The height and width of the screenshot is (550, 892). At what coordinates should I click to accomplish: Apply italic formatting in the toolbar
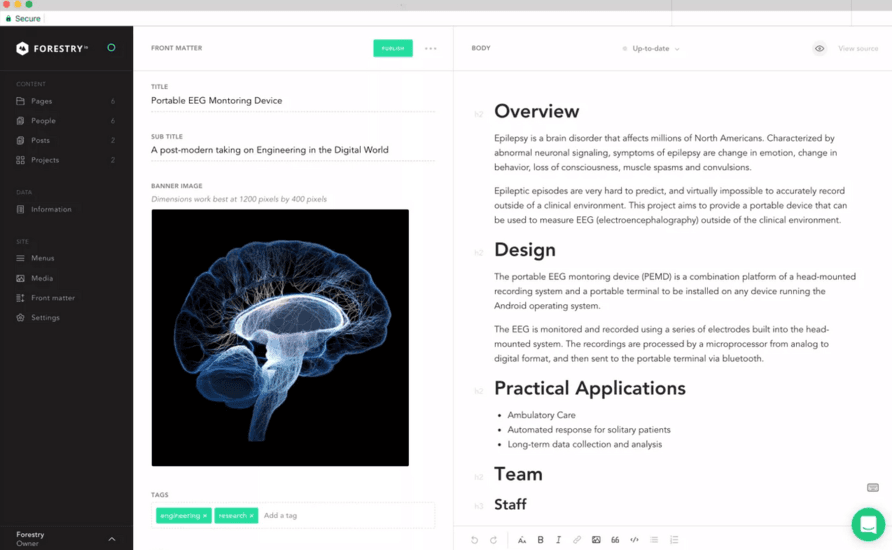[558, 540]
